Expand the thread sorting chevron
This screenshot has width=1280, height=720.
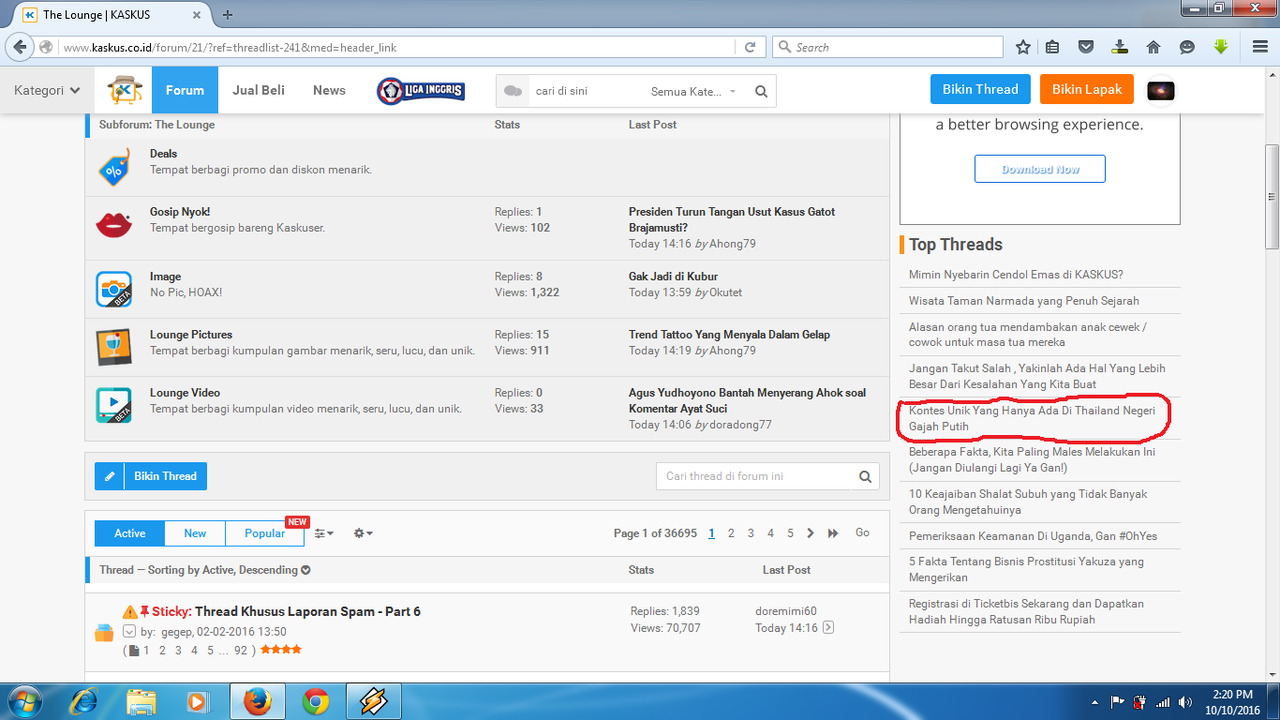point(306,570)
